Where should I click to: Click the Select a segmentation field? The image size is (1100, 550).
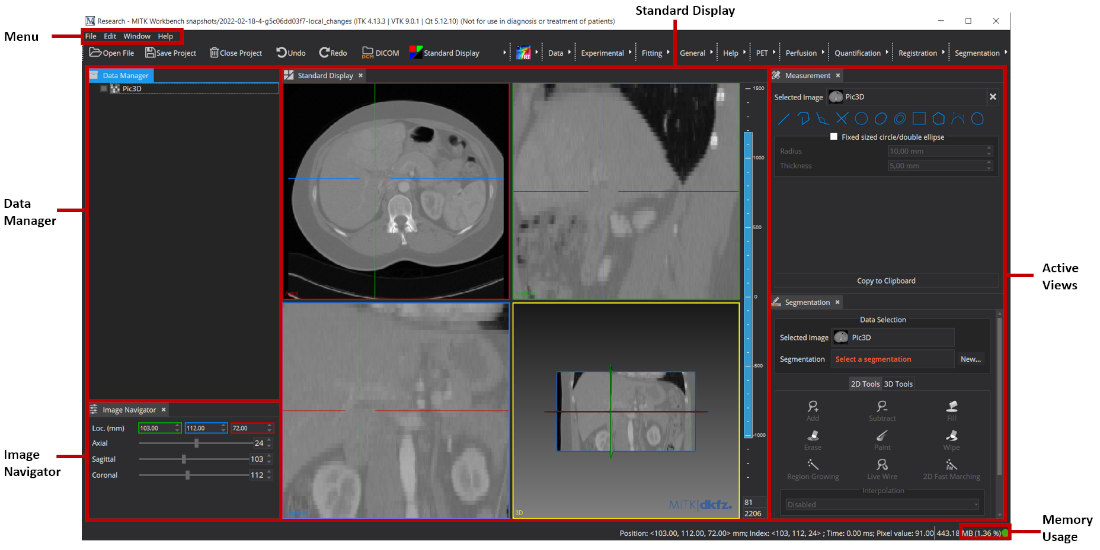pos(892,358)
